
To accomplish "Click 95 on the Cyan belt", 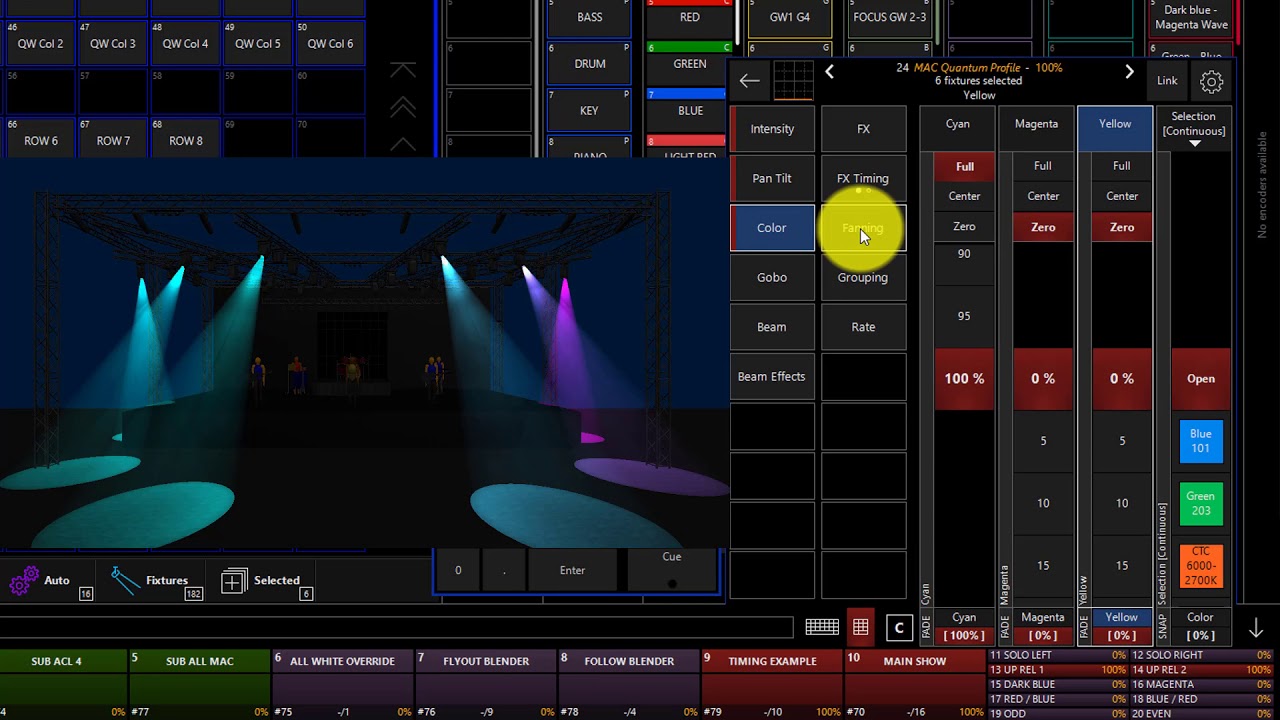I will click(964, 316).
